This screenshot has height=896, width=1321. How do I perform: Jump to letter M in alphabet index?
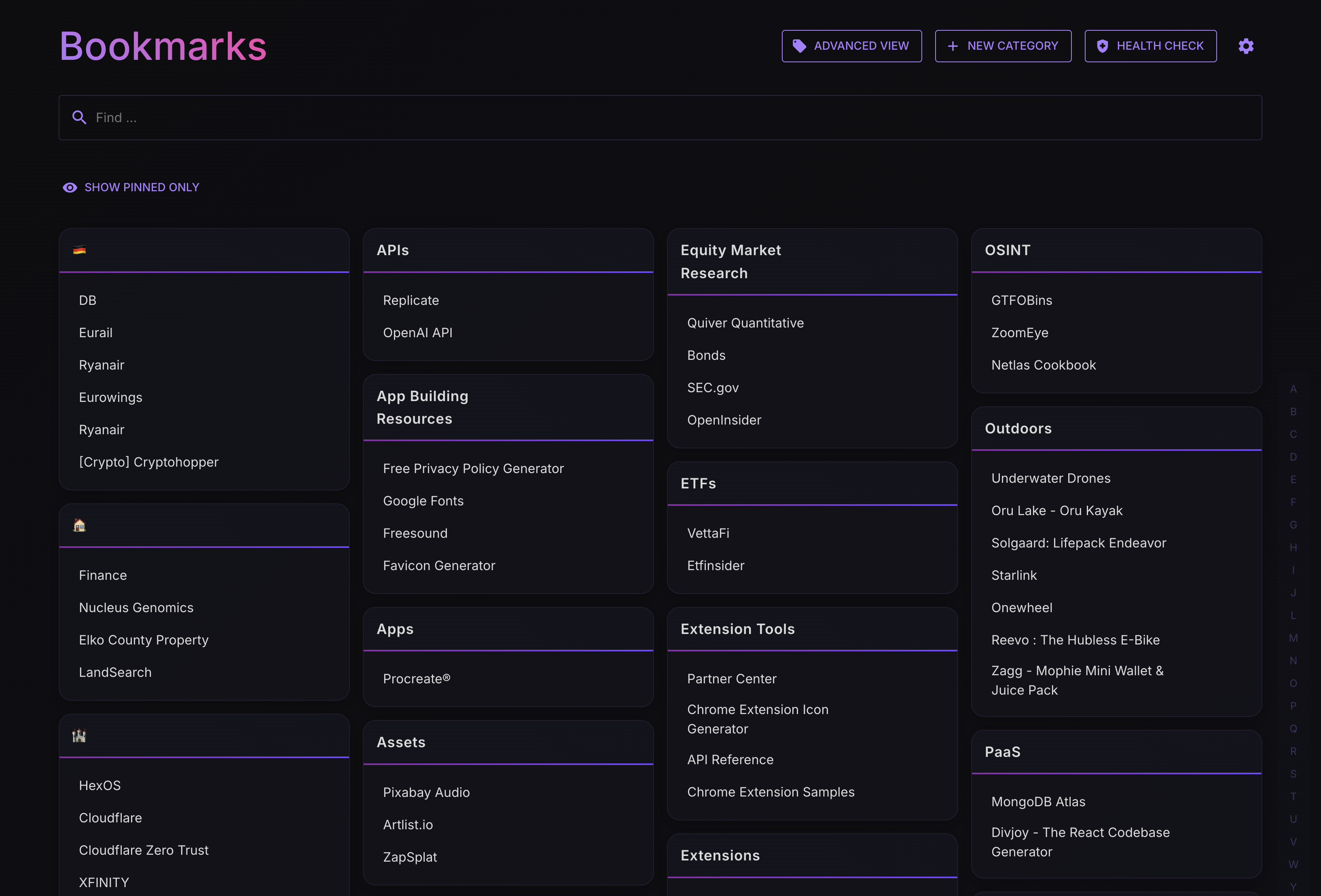pyautogui.click(x=1293, y=638)
